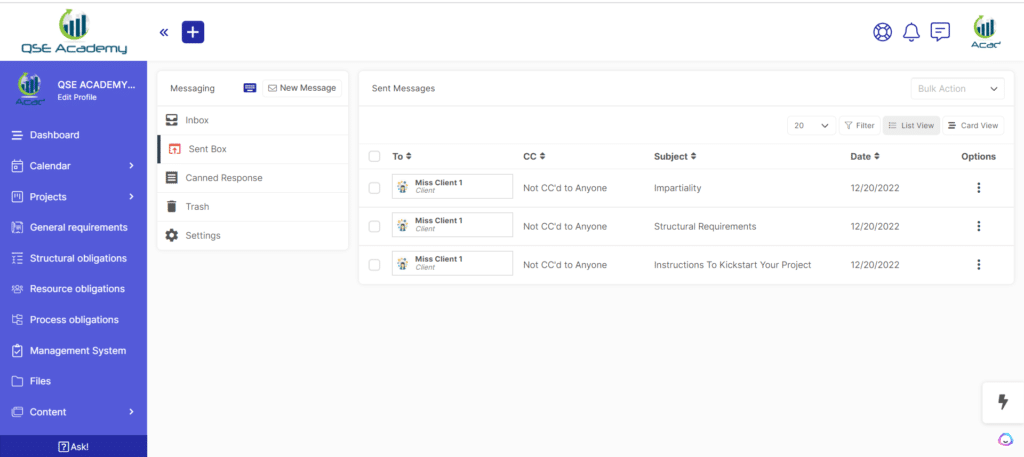Click Miss Client 1 recipient in Structural Requirements row
The image size is (1024, 457).
click(452, 225)
